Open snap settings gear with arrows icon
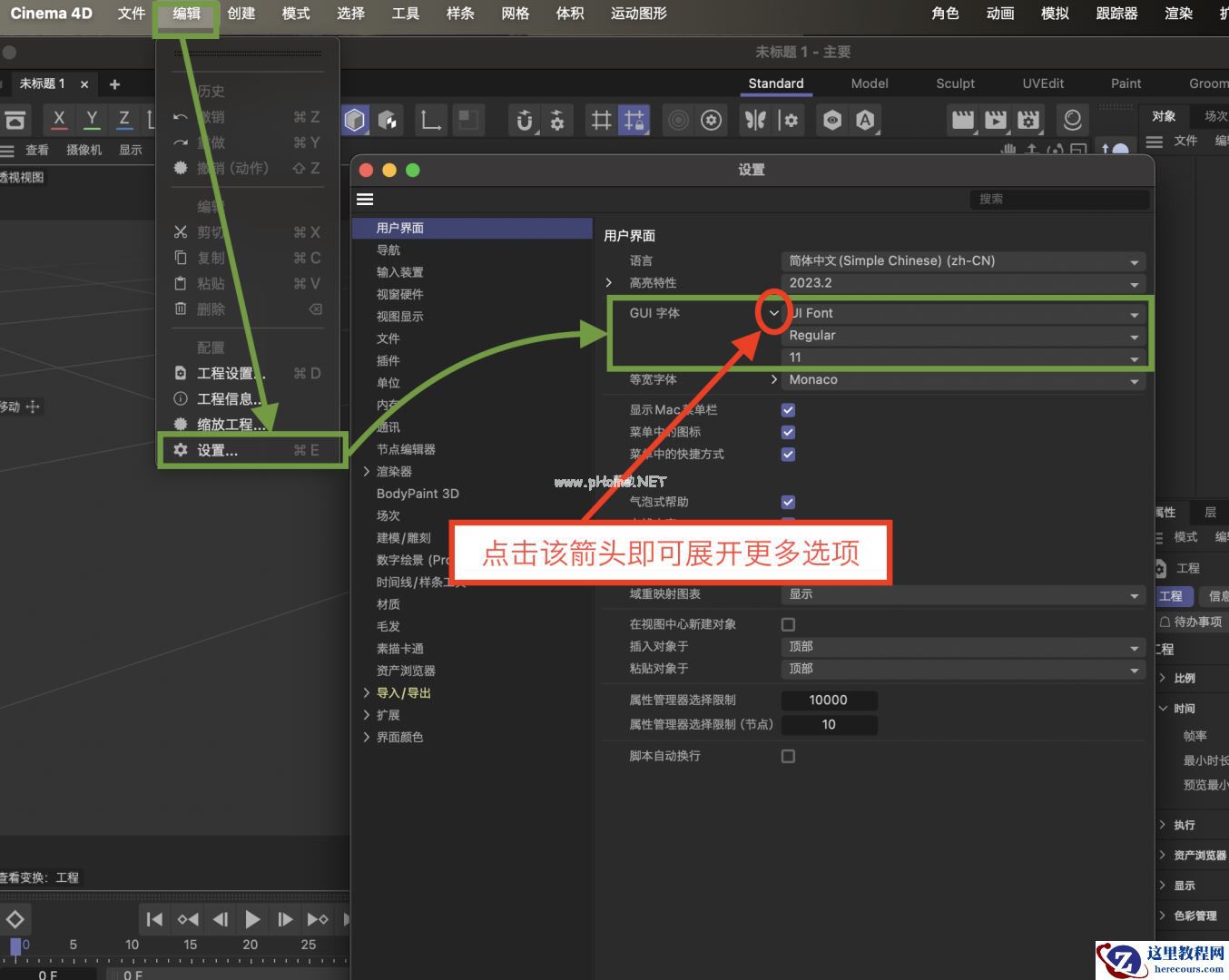1229x980 pixels. [x=557, y=120]
